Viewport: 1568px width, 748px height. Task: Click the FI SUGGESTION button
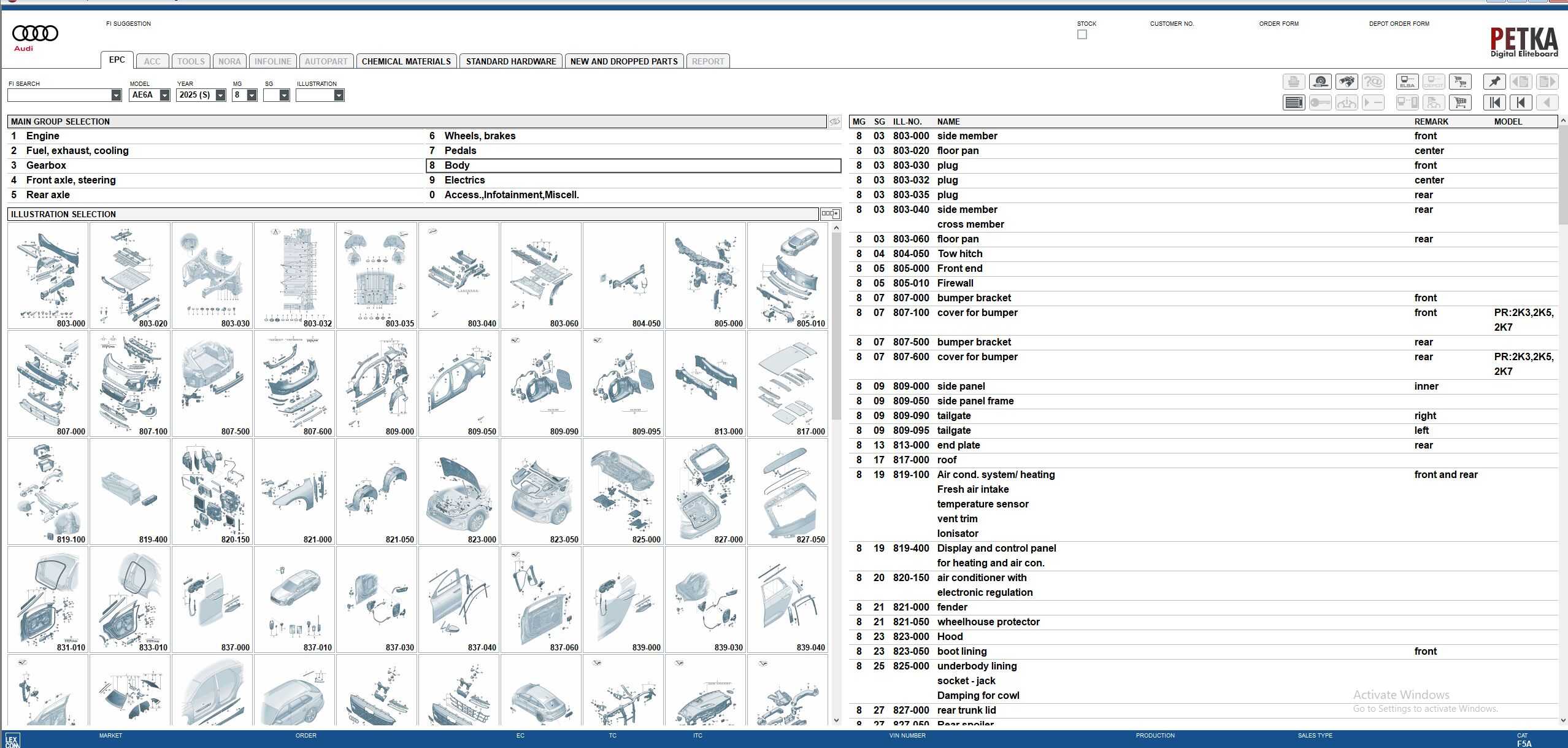(129, 23)
